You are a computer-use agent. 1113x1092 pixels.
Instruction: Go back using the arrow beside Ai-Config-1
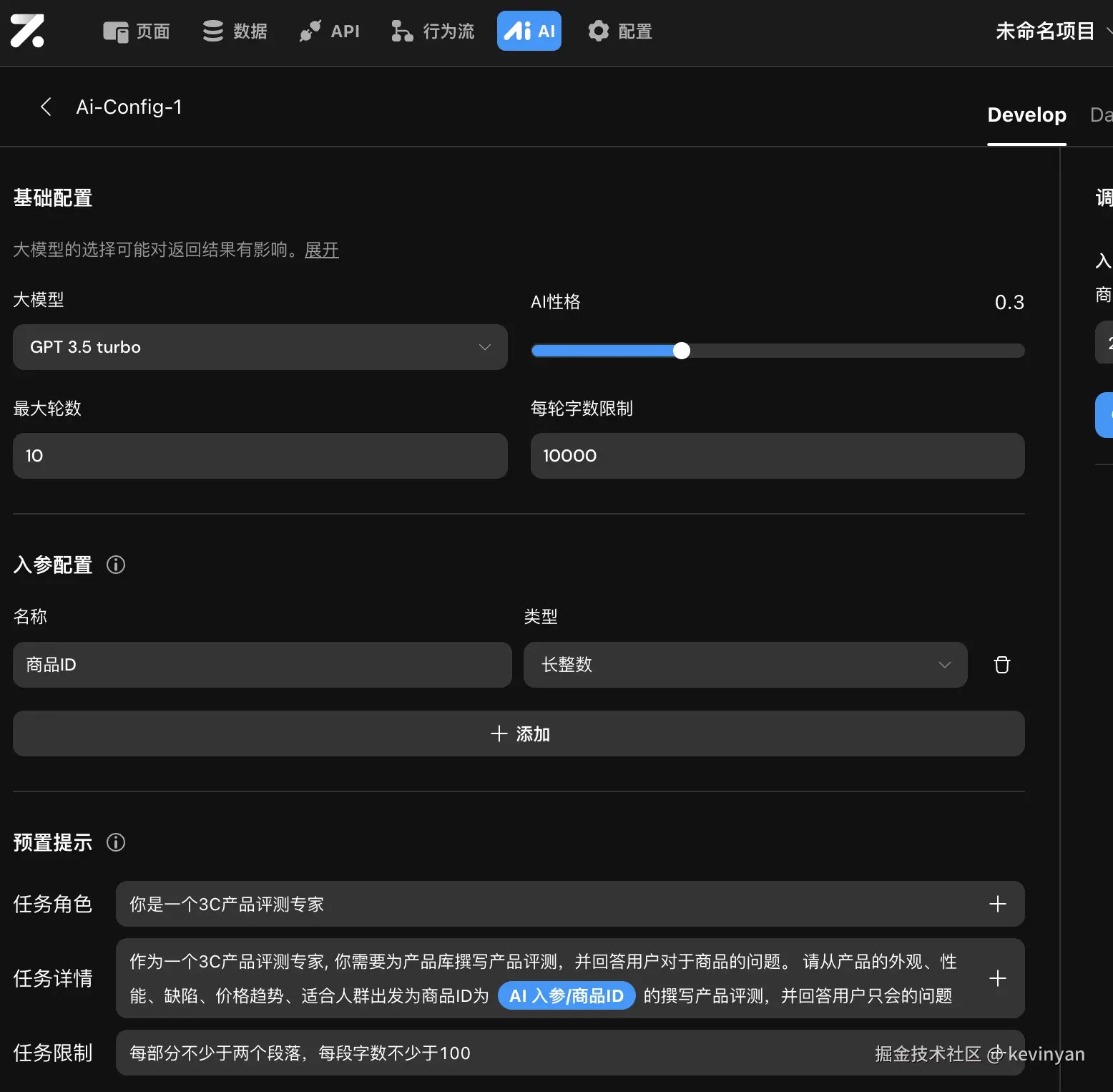tap(46, 107)
